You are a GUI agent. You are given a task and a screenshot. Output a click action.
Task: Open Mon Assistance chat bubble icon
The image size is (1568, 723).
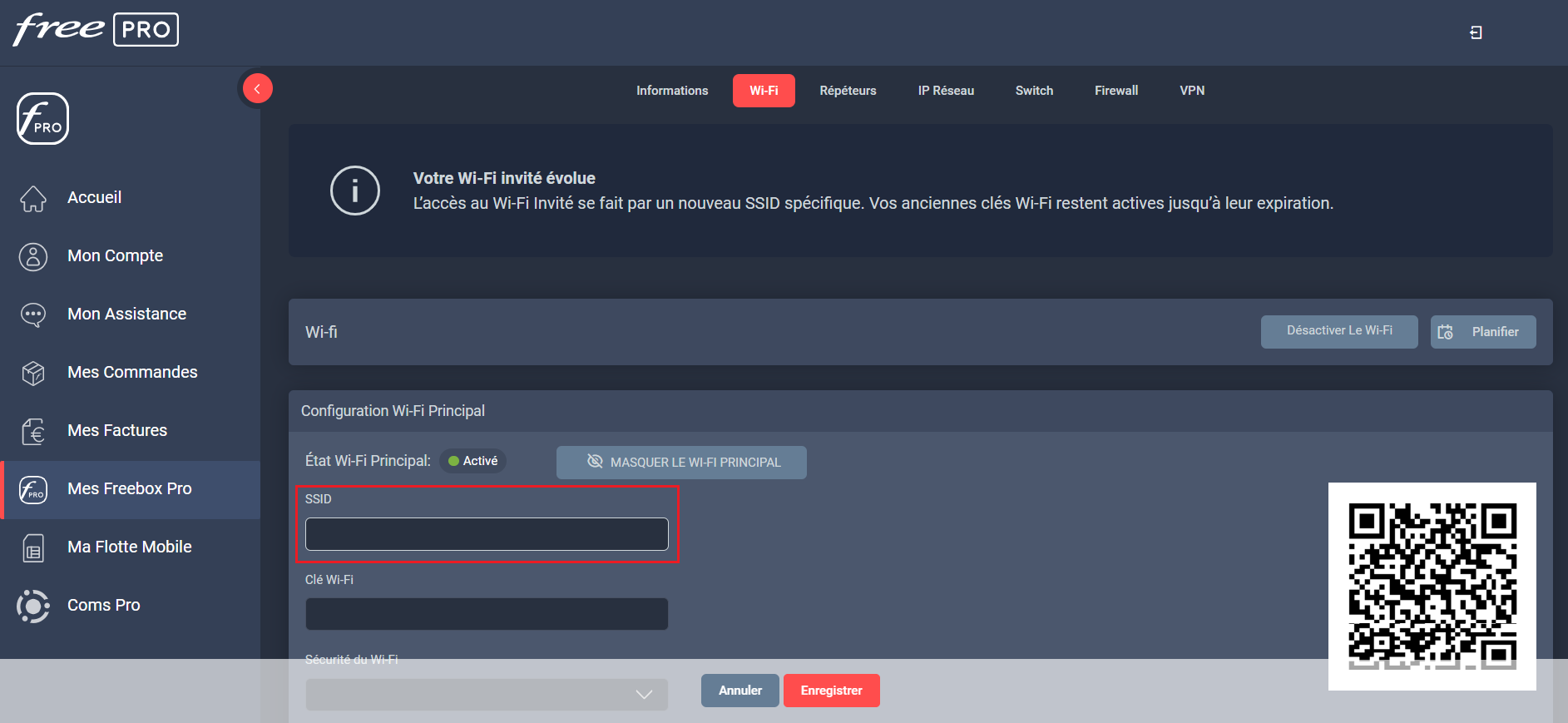pyautogui.click(x=33, y=314)
